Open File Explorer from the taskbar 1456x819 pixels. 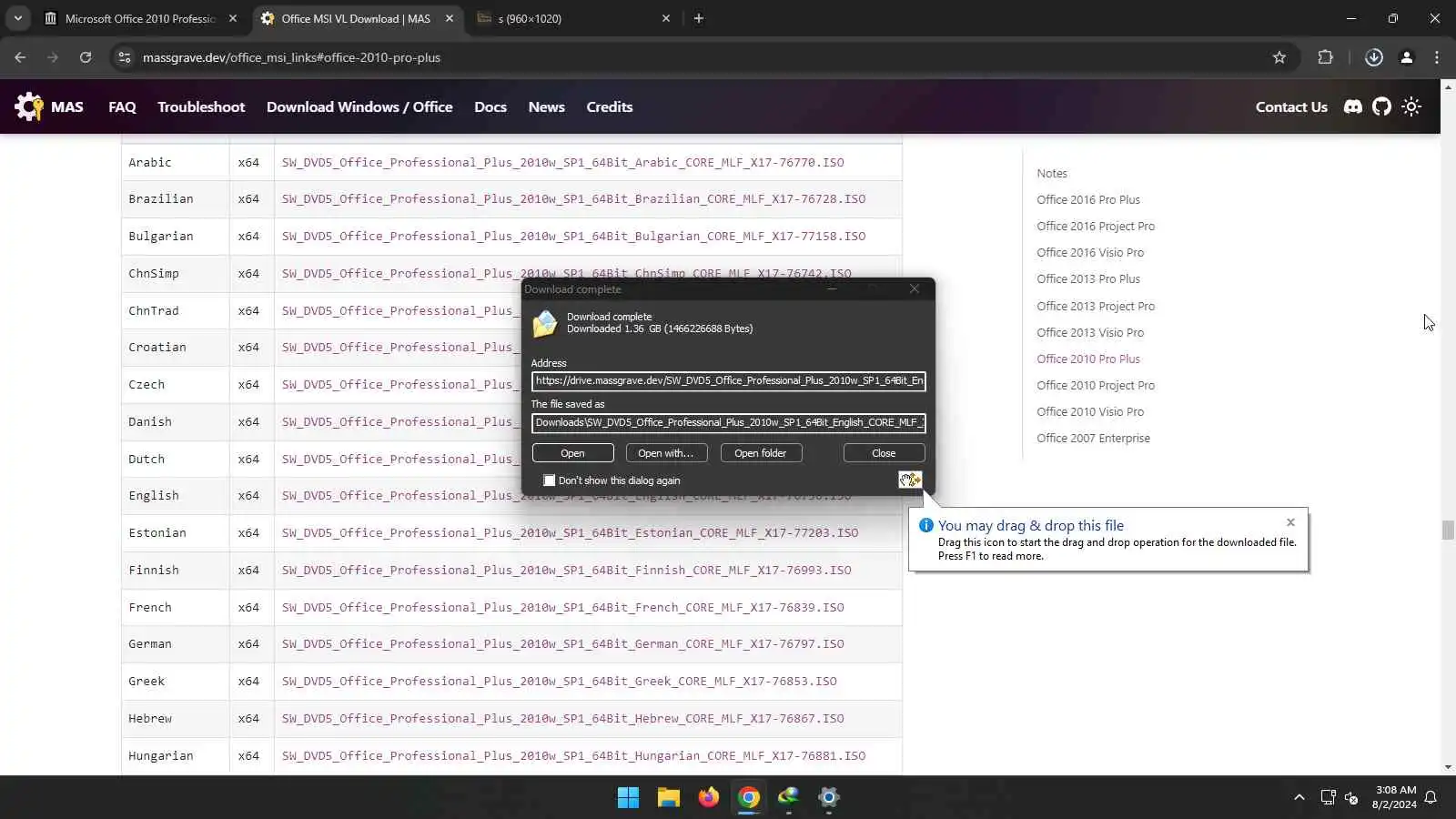[669, 798]
